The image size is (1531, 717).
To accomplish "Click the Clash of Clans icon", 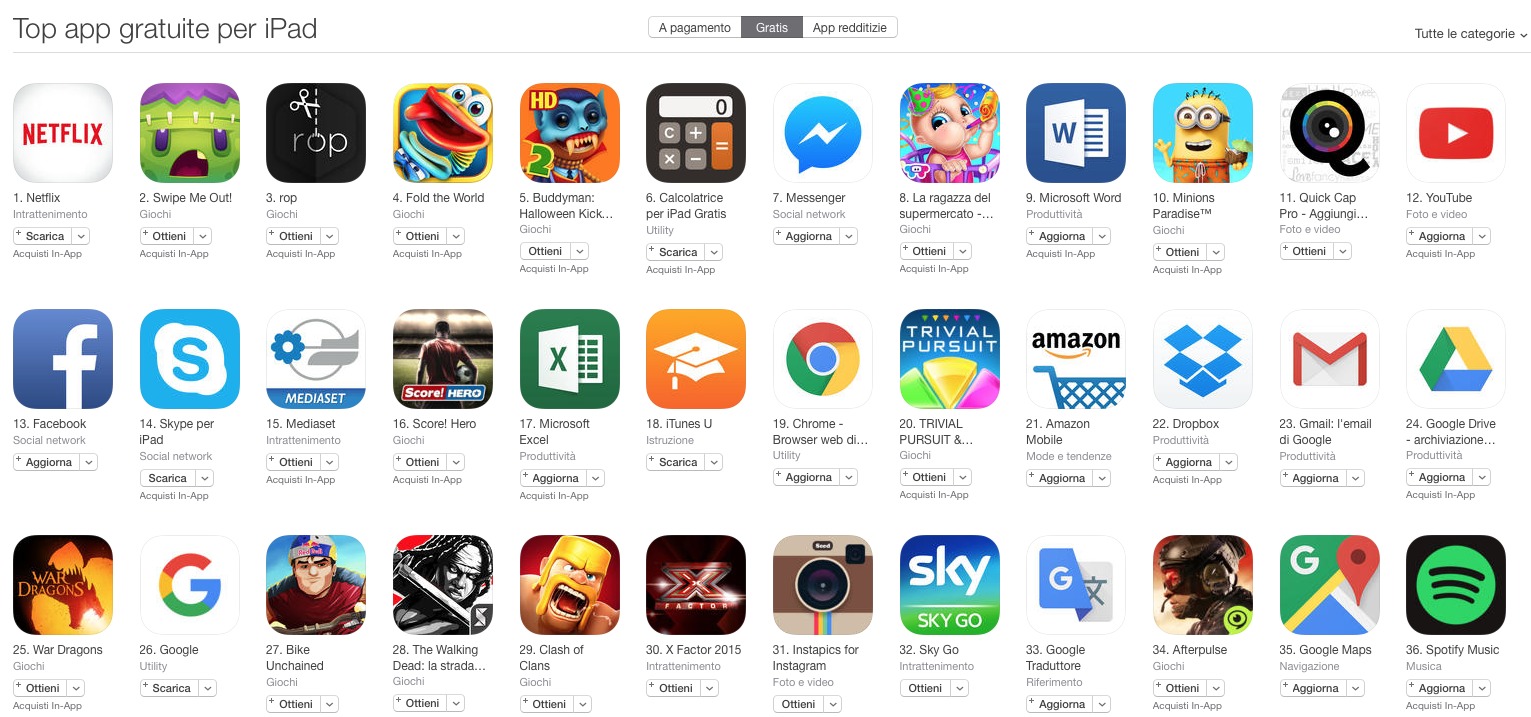I will (x=570, y=585).
